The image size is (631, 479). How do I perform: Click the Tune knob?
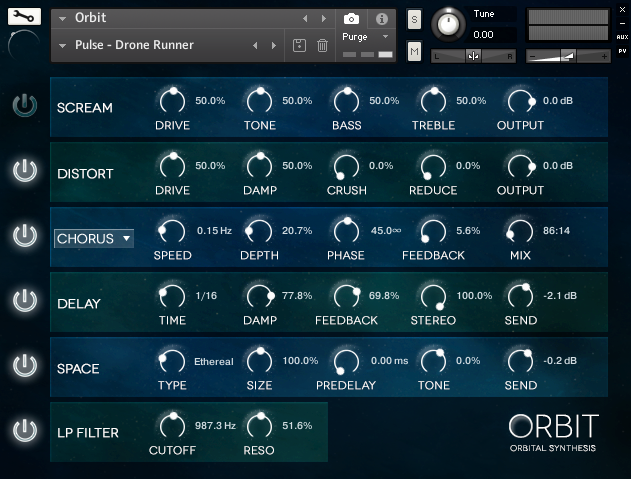pyautogui.click(x=450, y=23)
